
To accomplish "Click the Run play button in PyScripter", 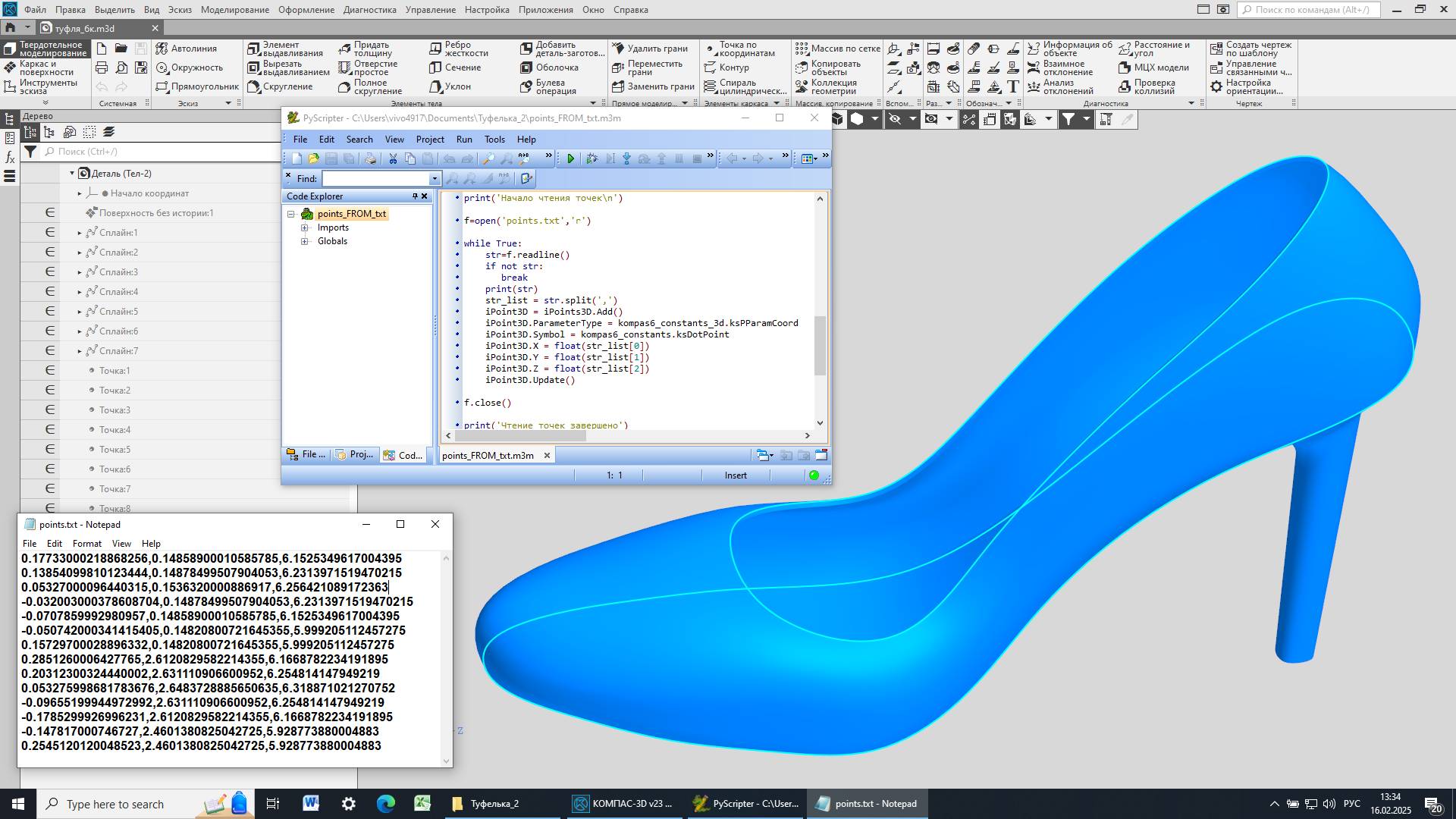I will coord(570,158).
